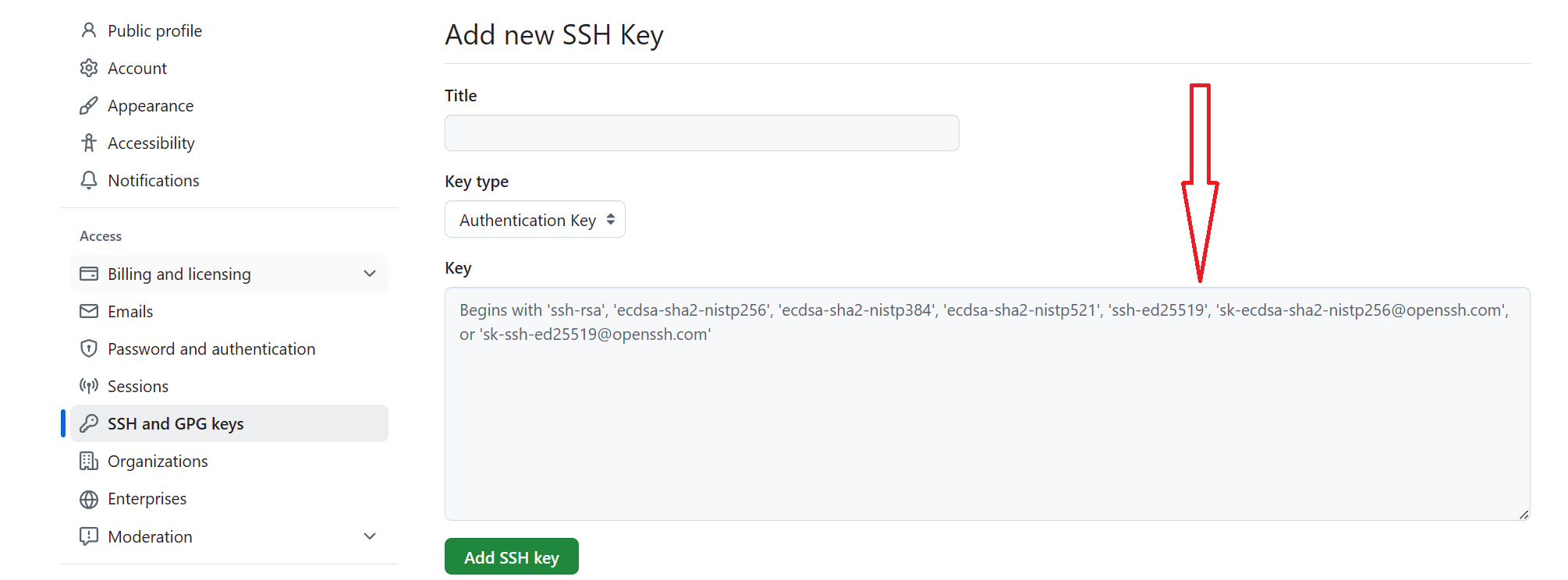Image resolution: width=1568 pixels, height=580 pixels.
Task: Click the Sessions broadcast icon
Action: click(x=89, y=386)
